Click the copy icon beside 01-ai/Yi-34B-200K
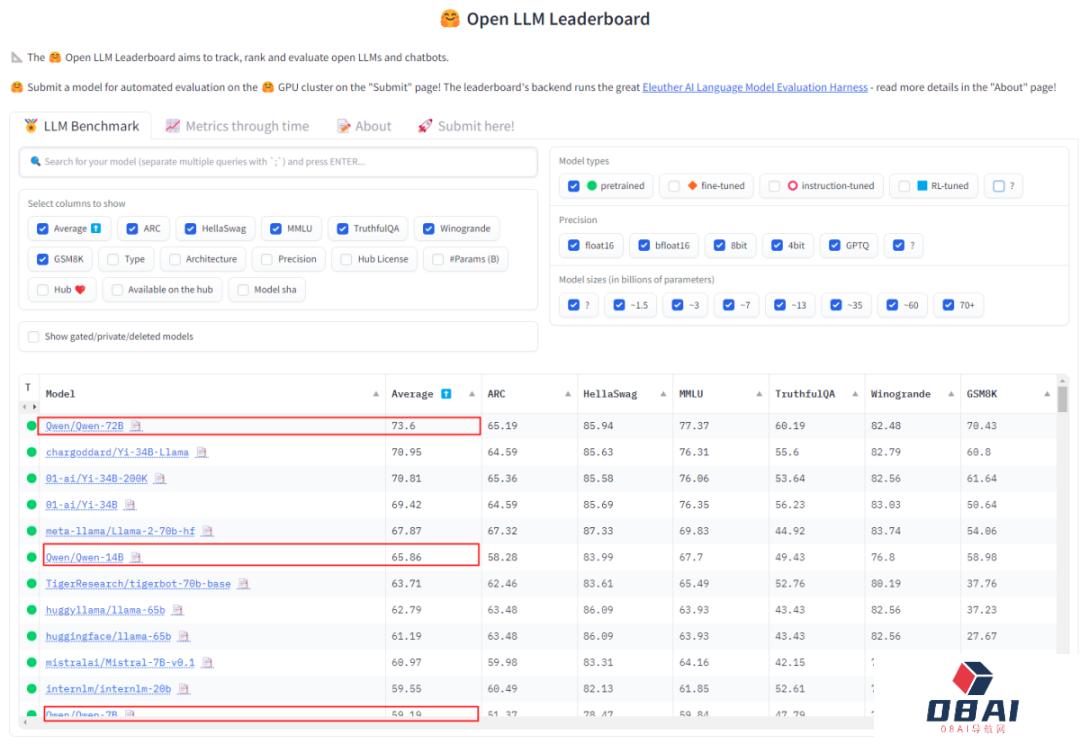The image size is (1080, 744). [x=160, y=479]
